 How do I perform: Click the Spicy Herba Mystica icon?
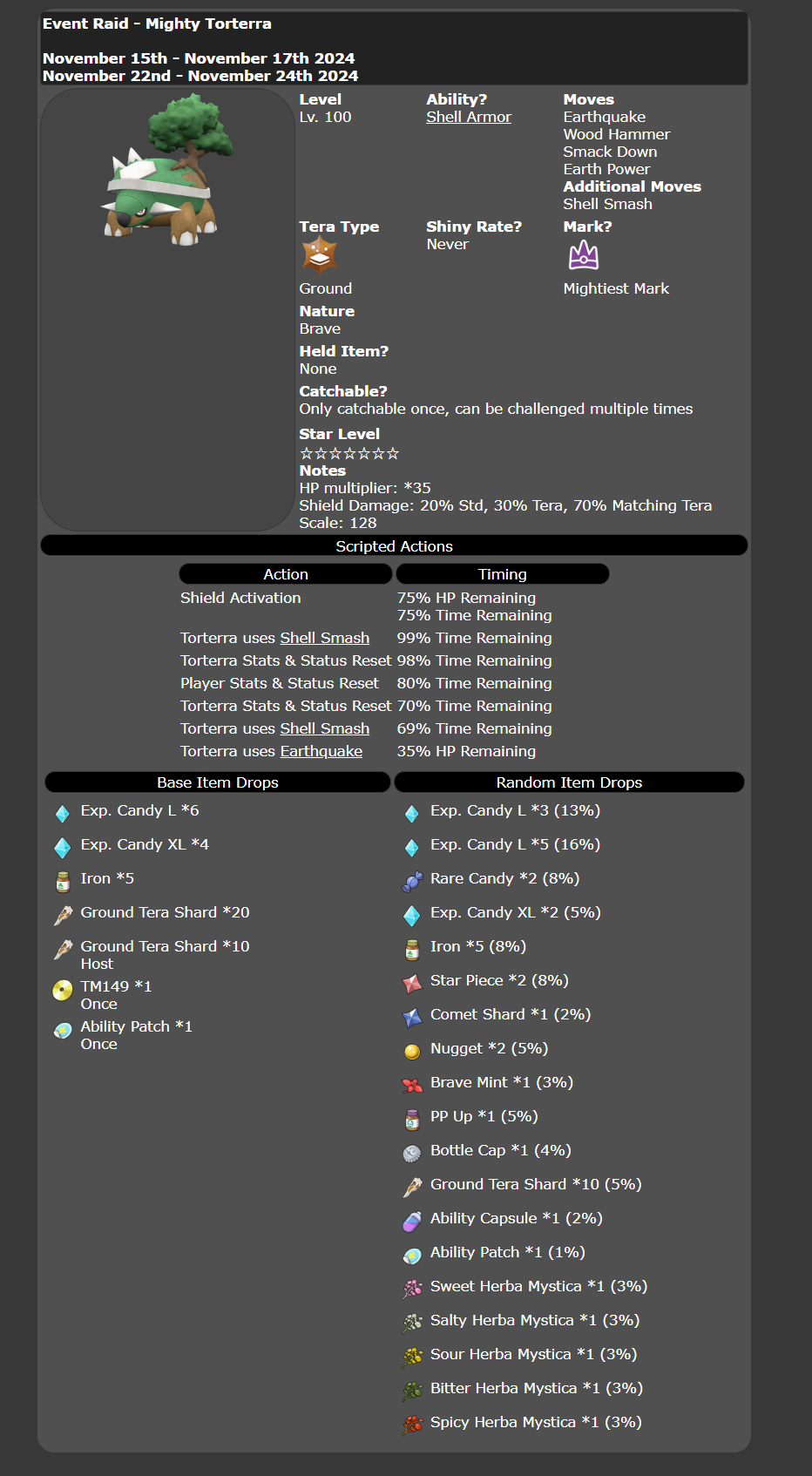pyautogui.click(x=412, y=1425)
